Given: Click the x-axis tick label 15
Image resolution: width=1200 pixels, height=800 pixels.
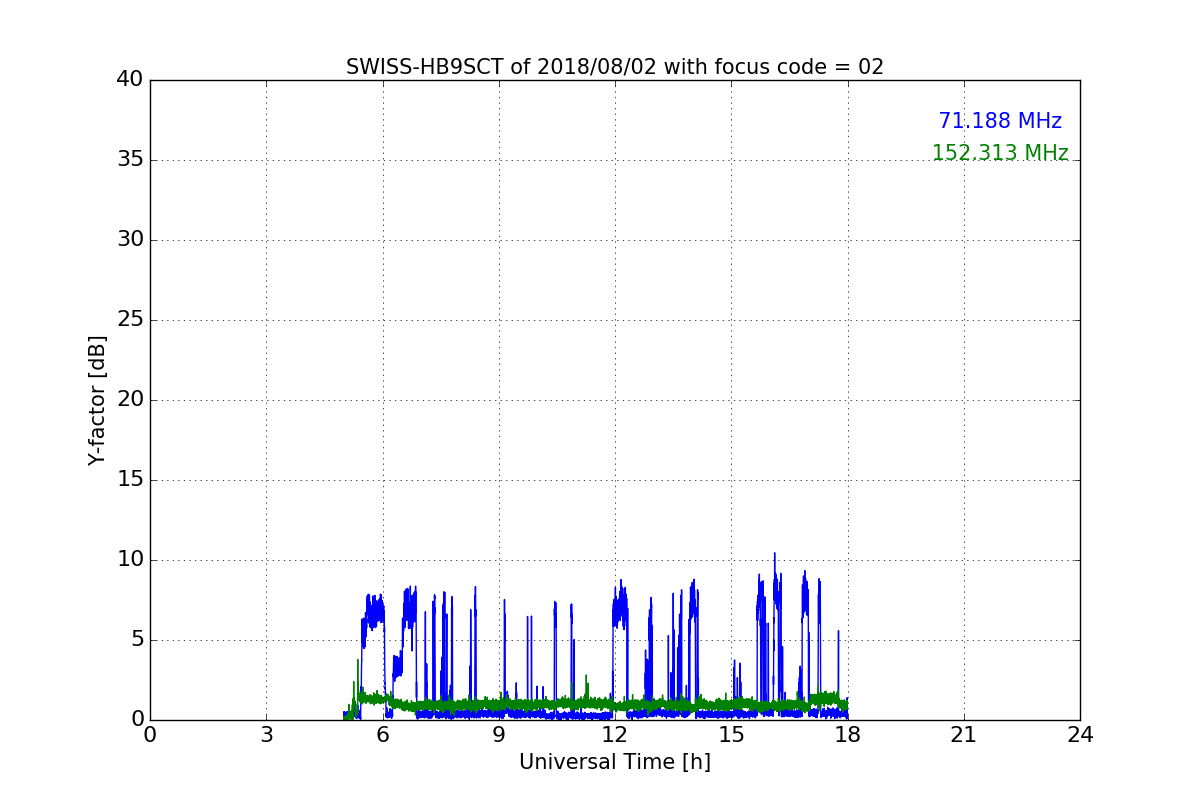Looking at the screenshot, I should (731, 735).
